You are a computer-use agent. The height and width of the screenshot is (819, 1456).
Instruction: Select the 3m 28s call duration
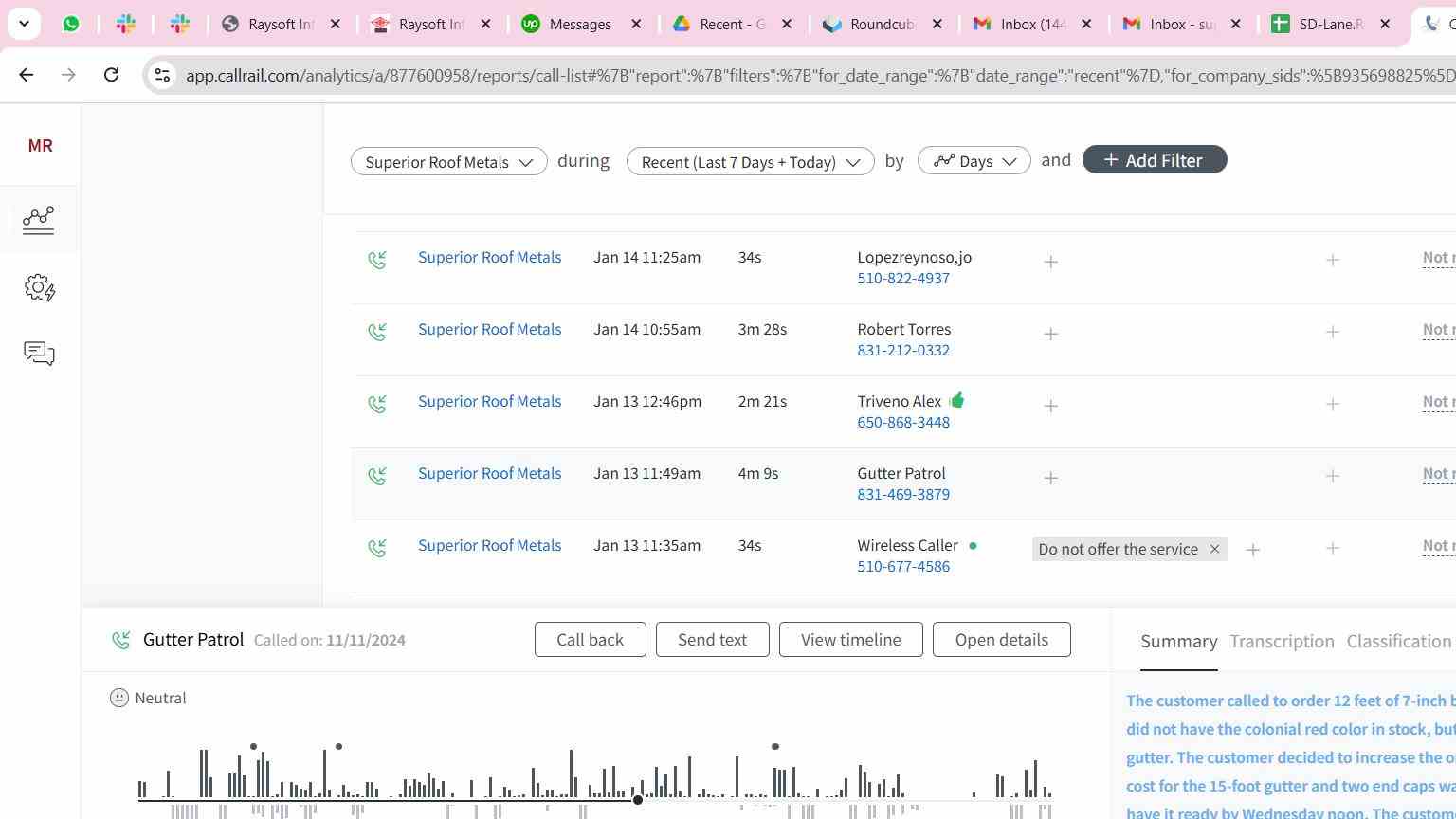[762, 330]
